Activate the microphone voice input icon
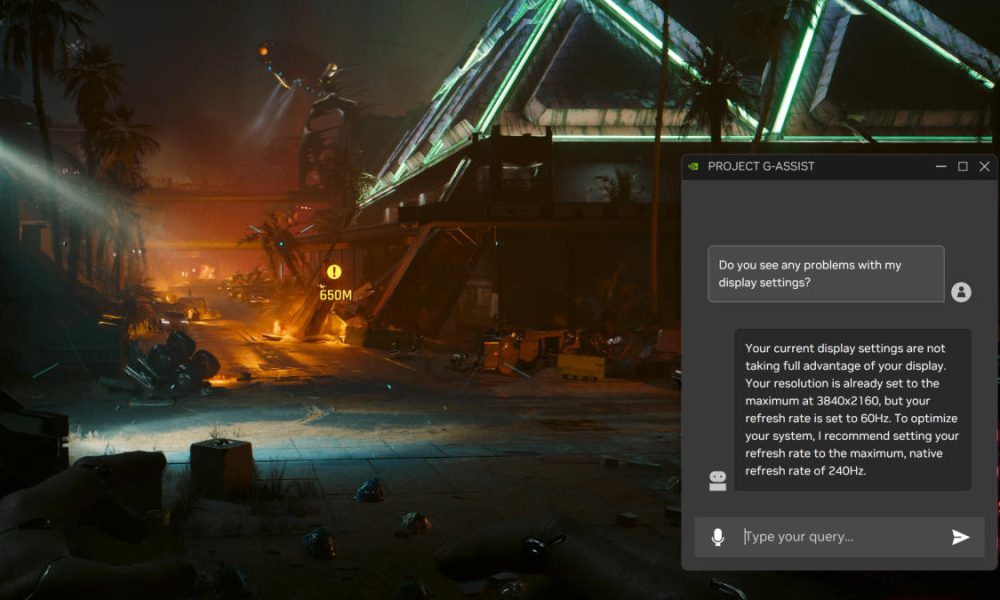This screenshot has height=600, width=1000. pos(717,537)
